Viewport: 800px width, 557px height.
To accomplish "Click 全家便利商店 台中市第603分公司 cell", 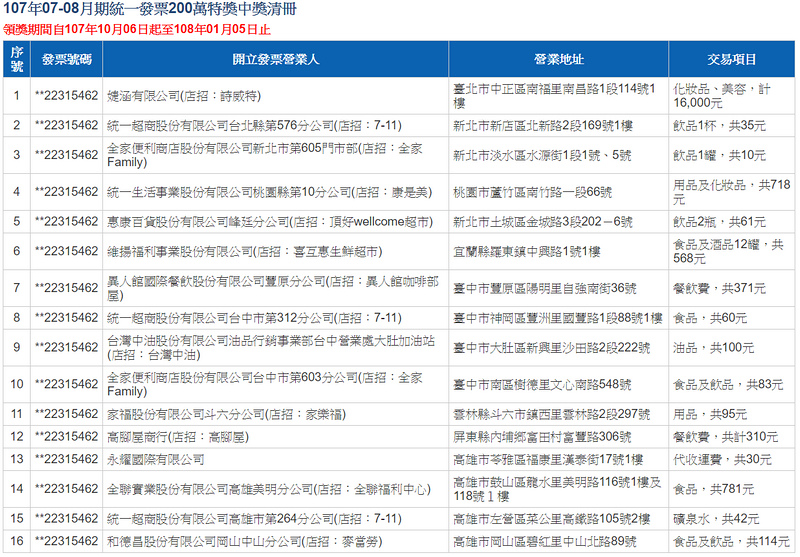I will pos(276,384).
